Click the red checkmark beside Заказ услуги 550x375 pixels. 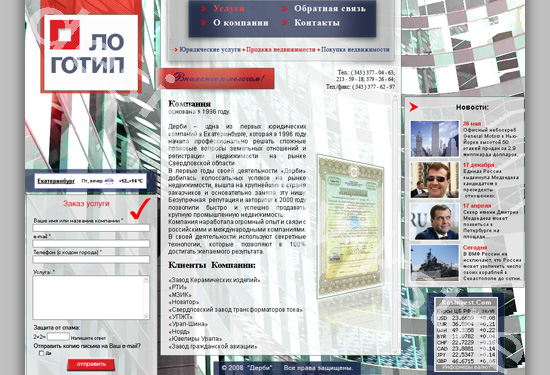pyautogui.click(x=140, y=209)
